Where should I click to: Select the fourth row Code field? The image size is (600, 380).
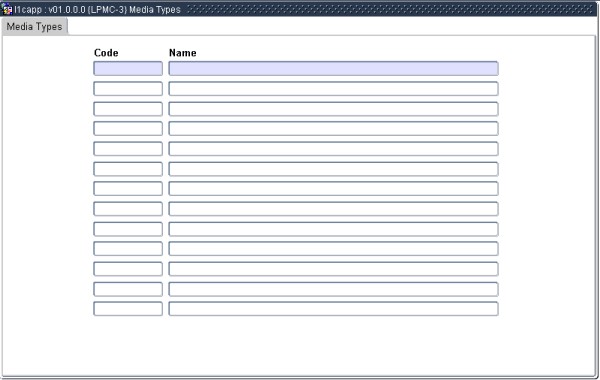pyautogui.click(x=128, y=129)
